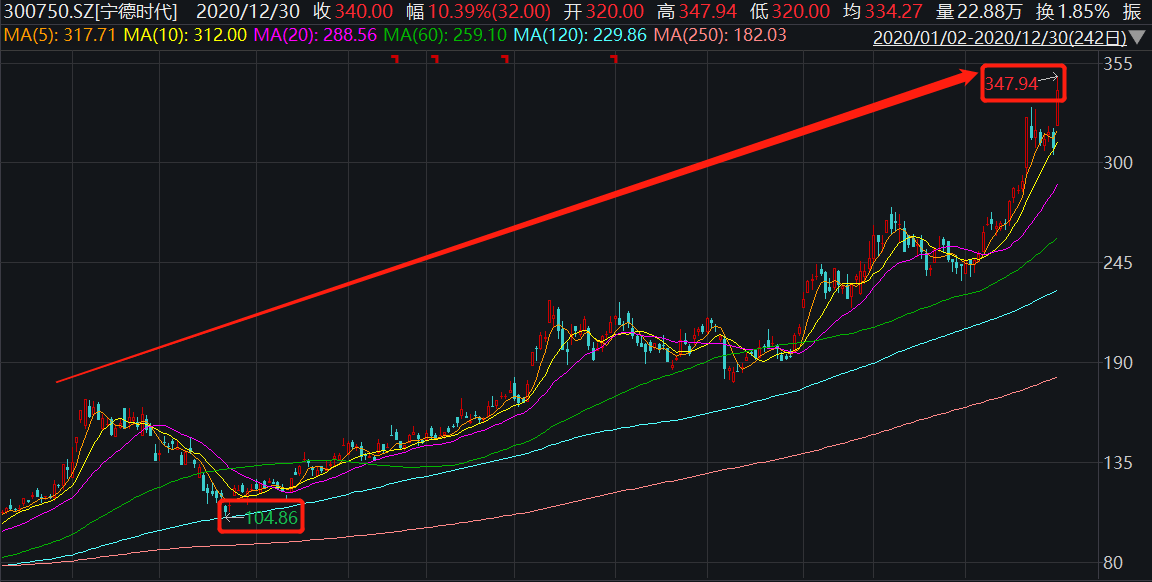Click the 347.94 high price annotation

coord(1011,84)
